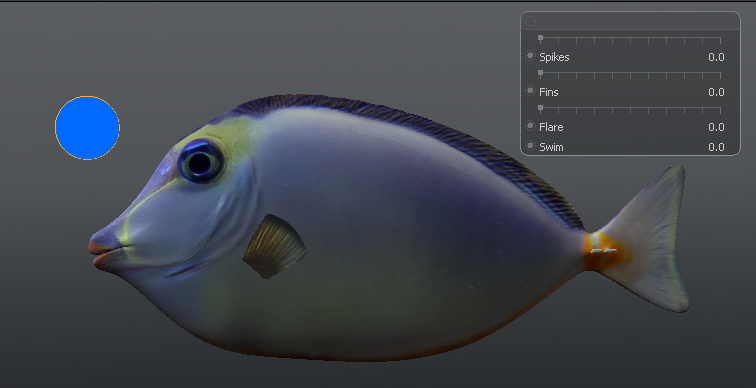Click the Spikes value field 0.0
This screenshot has width=756, height=388.
click(x=716, y=57)
